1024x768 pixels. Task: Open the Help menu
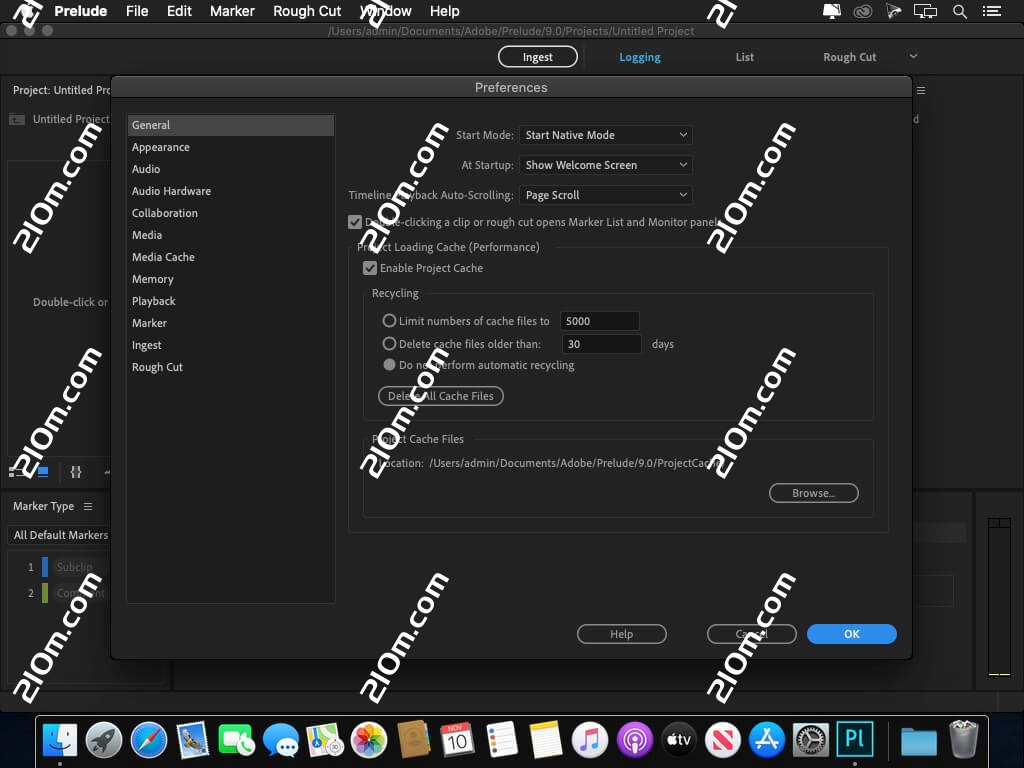pos(445,11)
